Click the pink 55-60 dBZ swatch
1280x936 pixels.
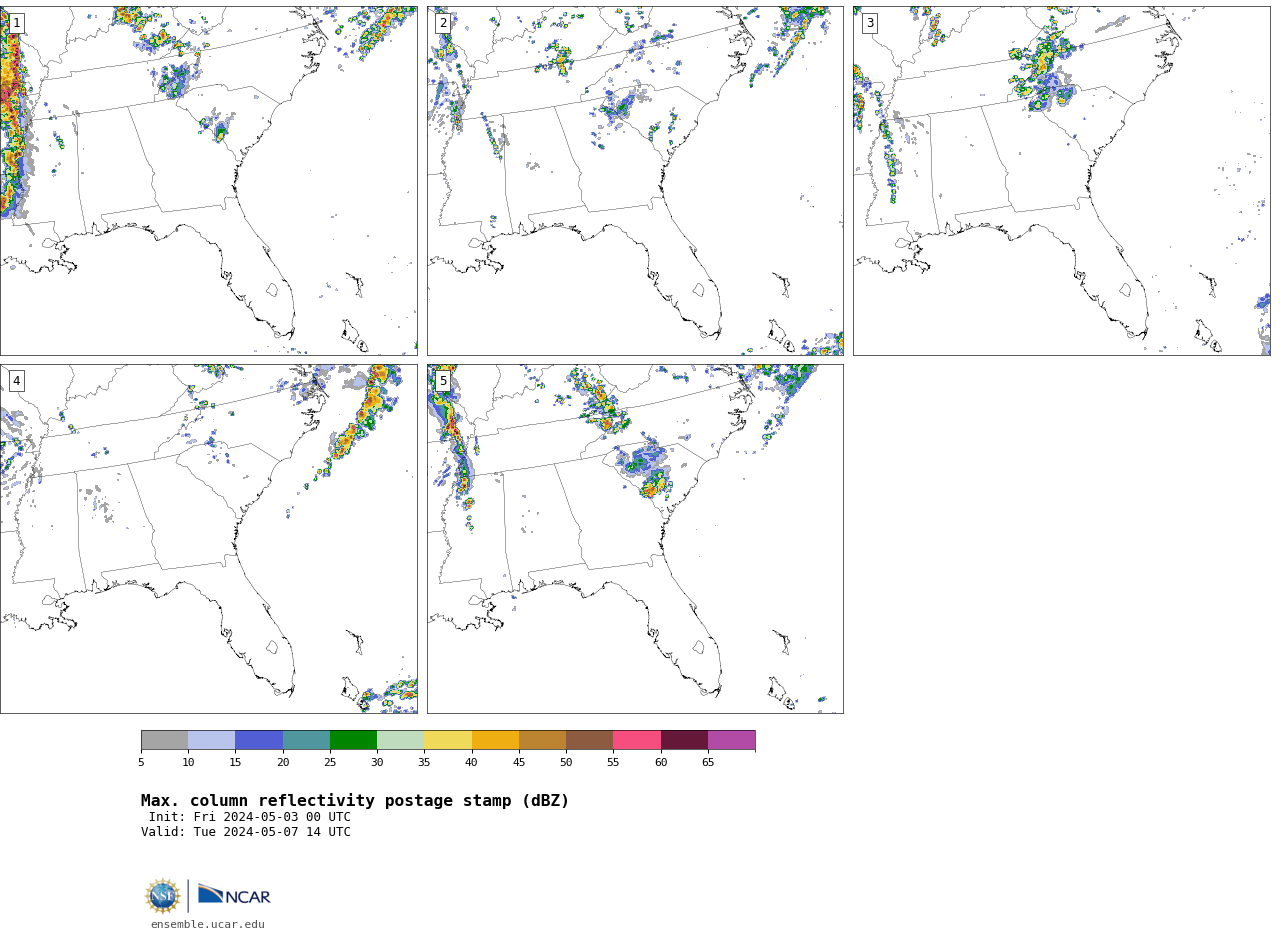tap(637, 740)
